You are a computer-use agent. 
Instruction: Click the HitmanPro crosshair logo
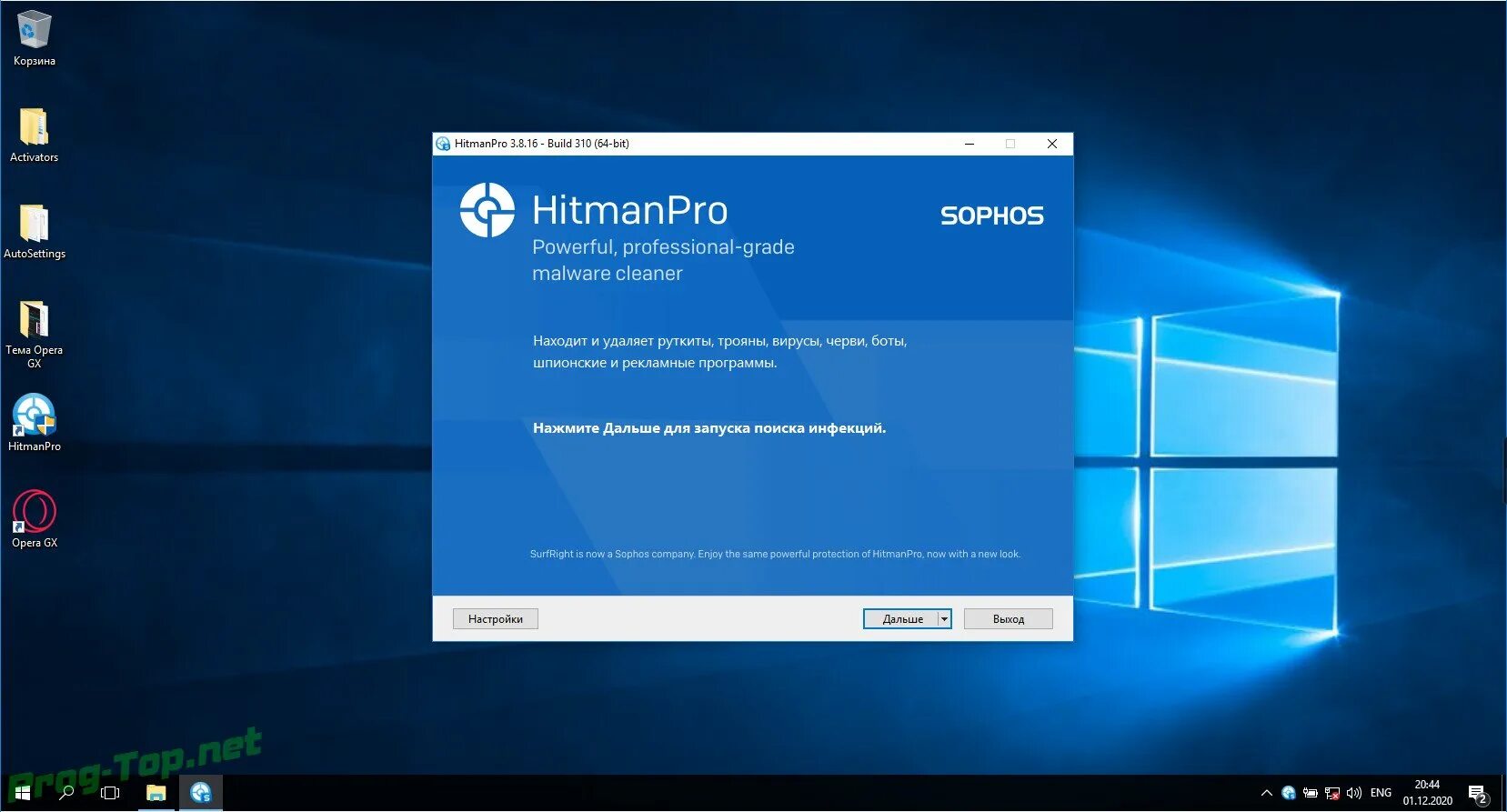pyautogui.click(x=487, y=210)
